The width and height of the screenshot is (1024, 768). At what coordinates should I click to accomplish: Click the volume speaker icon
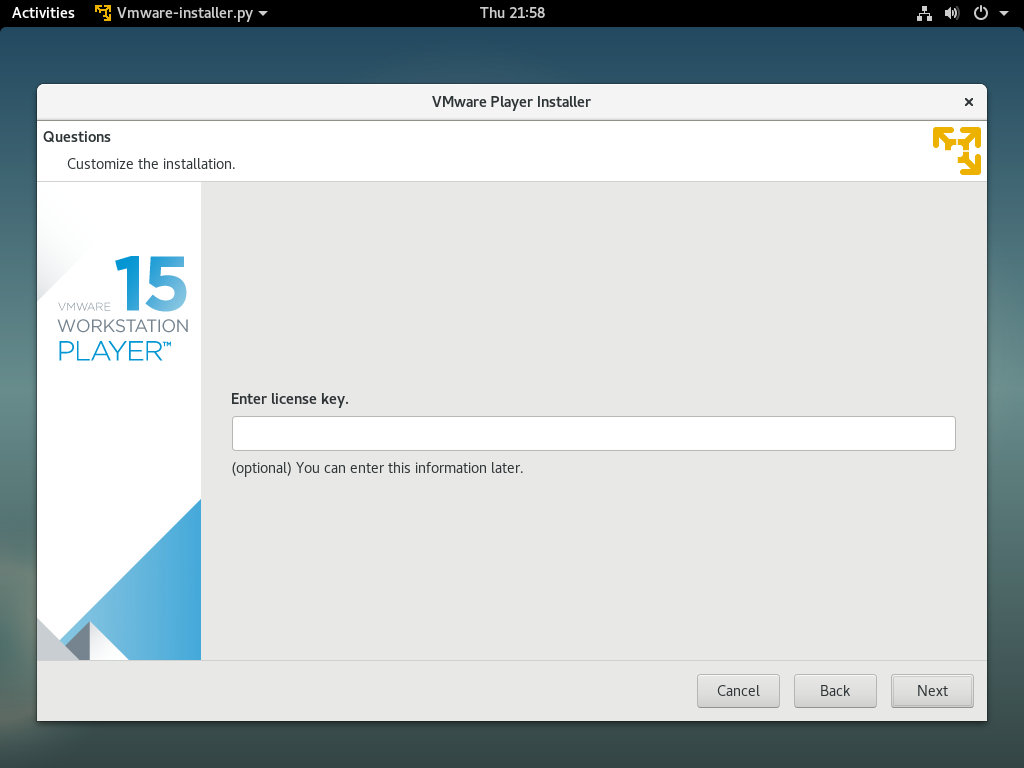(x=952, y=13)
